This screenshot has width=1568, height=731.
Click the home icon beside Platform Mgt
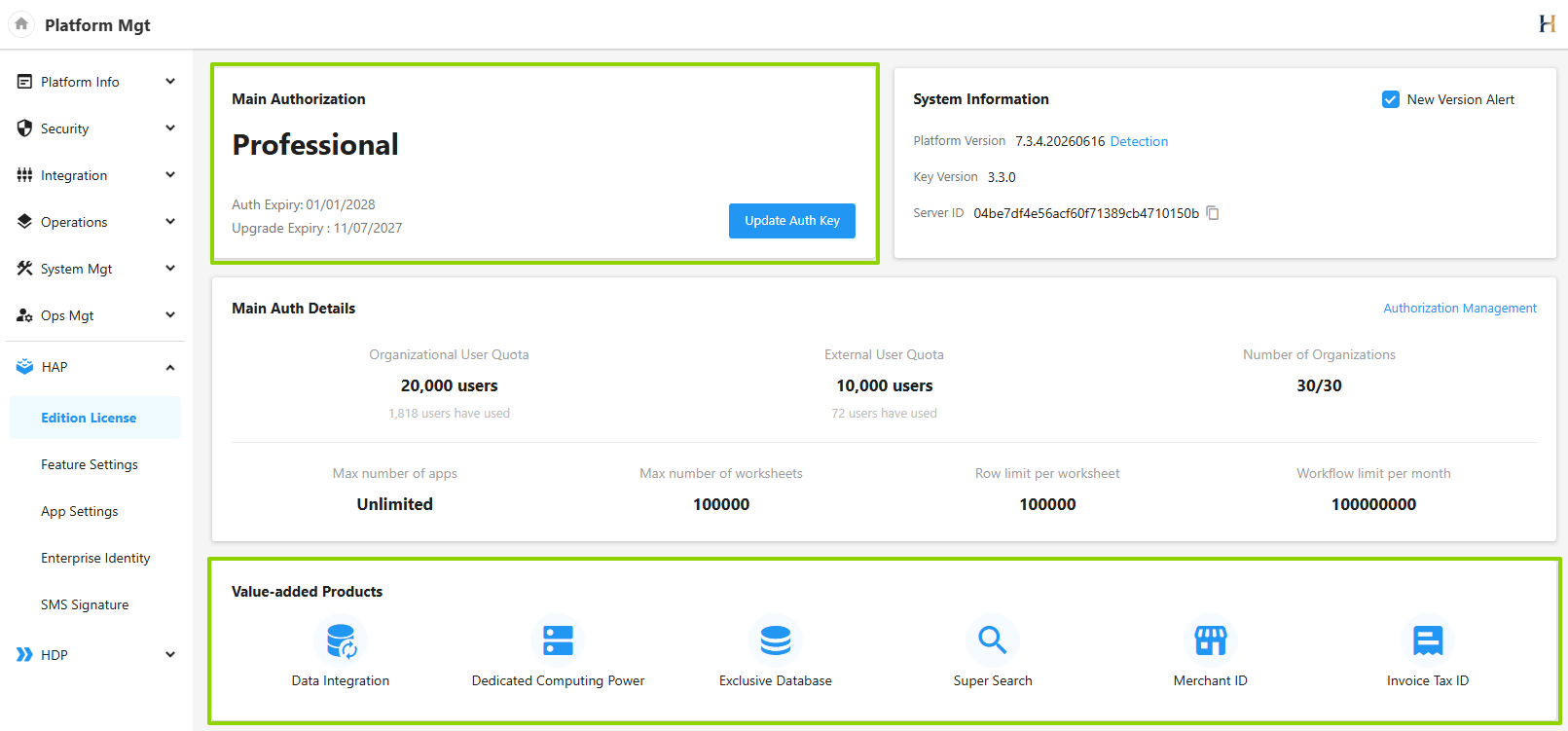pyautogui.click(x=21, y=24)
